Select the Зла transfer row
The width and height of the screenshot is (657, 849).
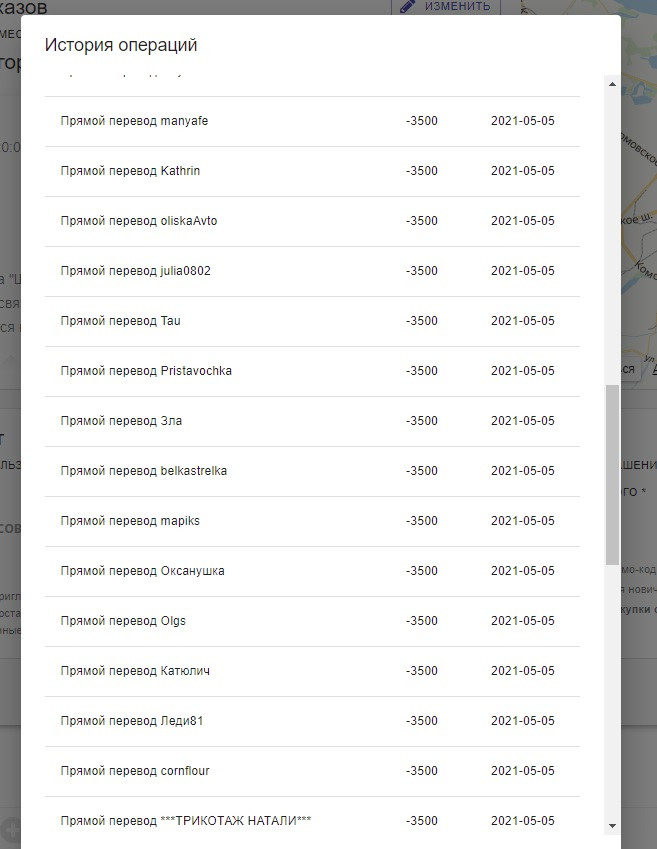click(313, 421)
